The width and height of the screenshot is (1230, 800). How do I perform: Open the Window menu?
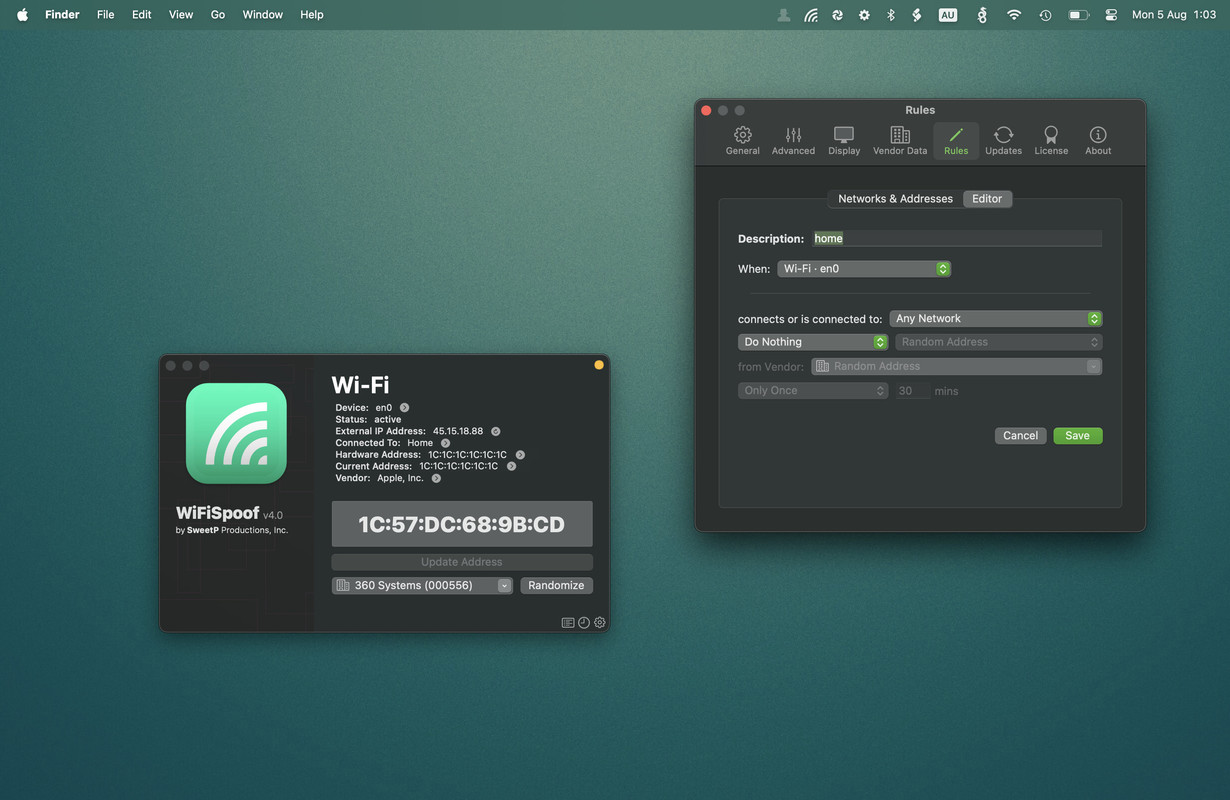click(263, 15)
